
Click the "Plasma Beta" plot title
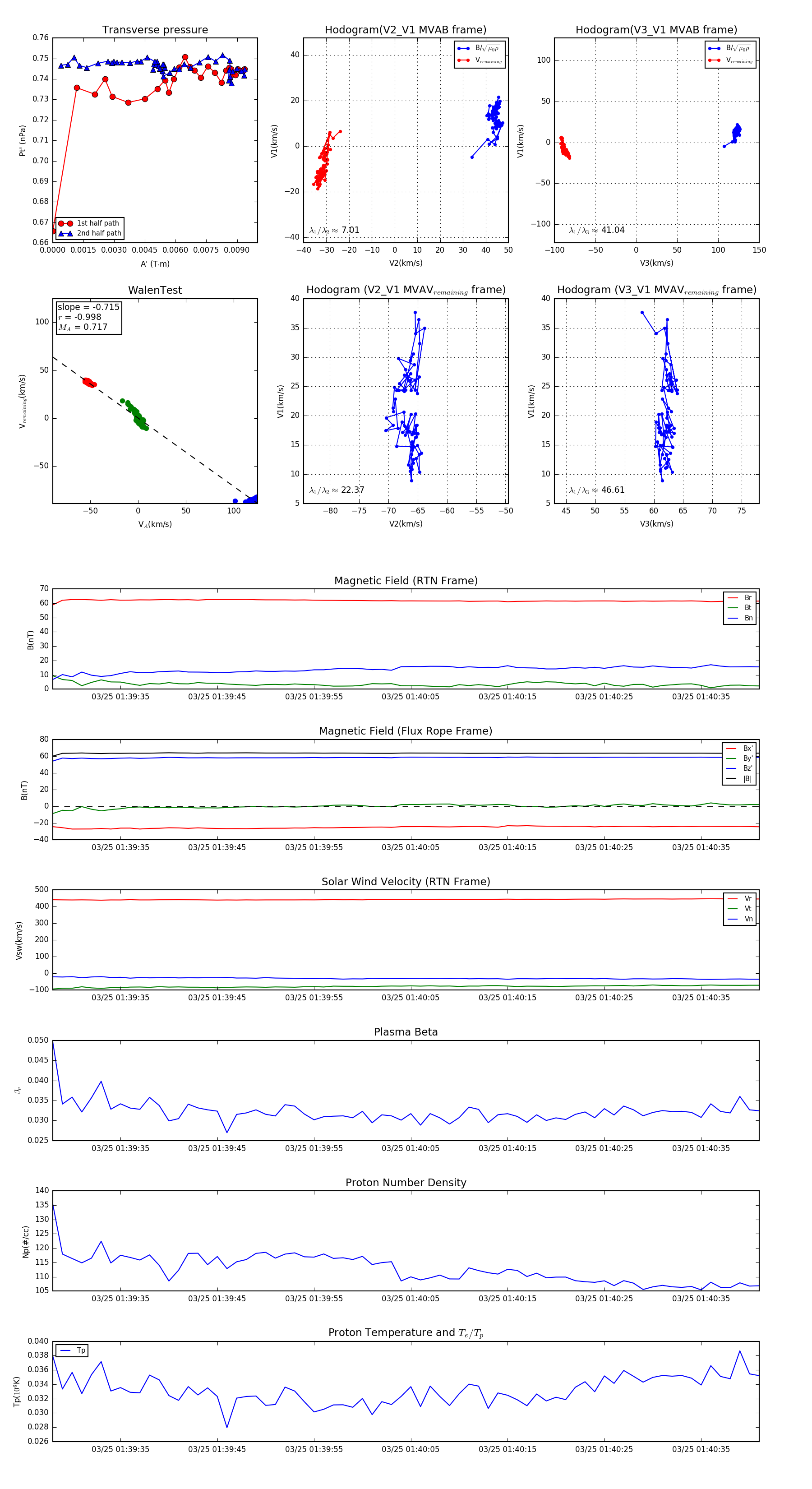(x=405, y=1032)
